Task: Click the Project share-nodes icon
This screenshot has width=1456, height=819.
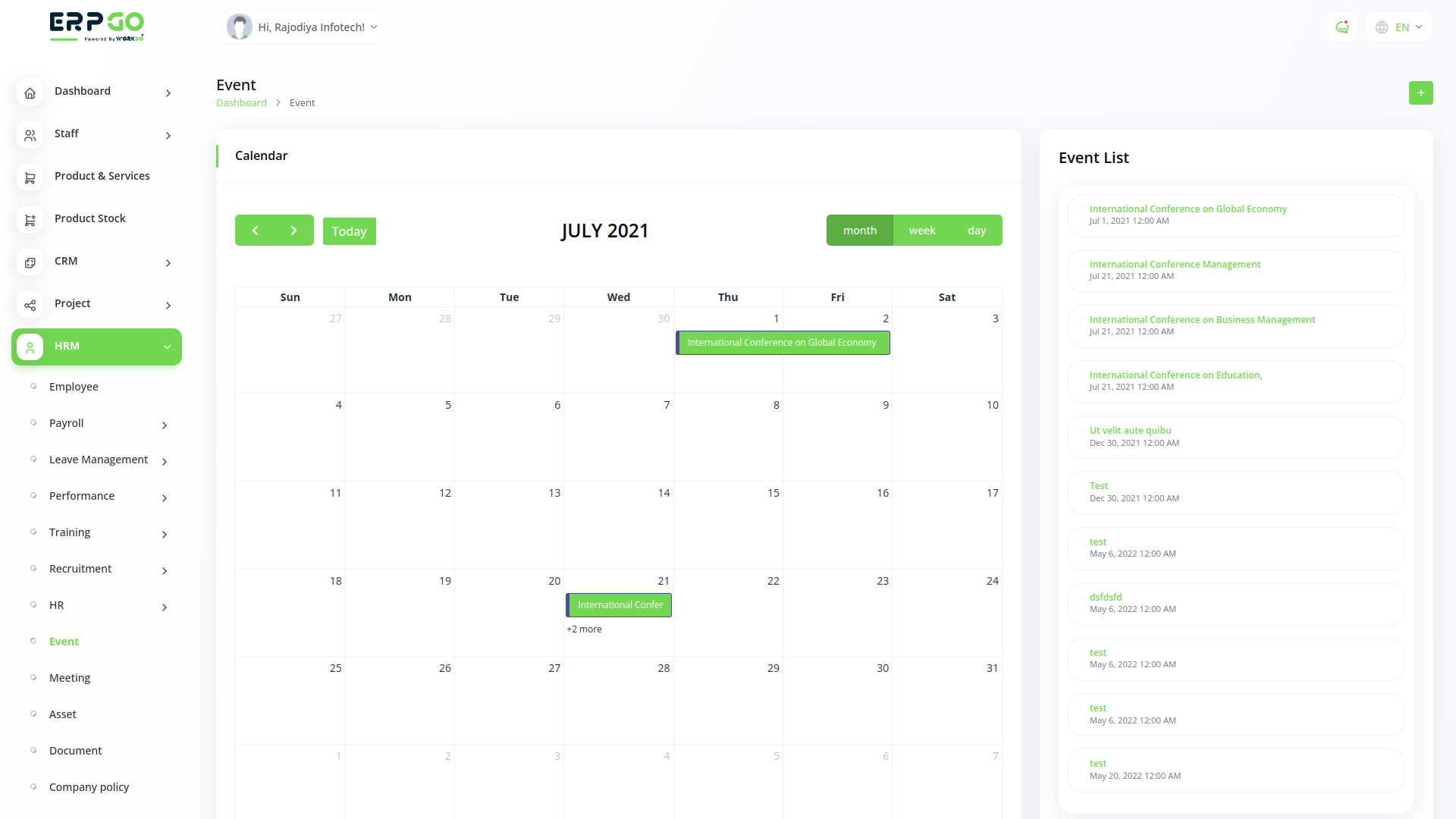Action: [x=30, y=305]
